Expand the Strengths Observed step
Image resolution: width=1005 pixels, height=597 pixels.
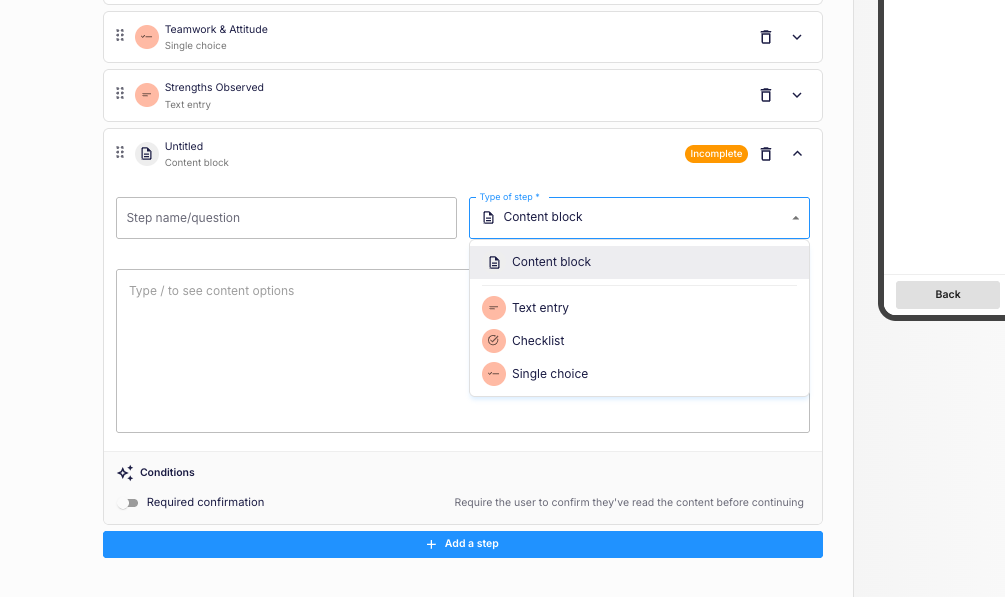tap(797, 96)
